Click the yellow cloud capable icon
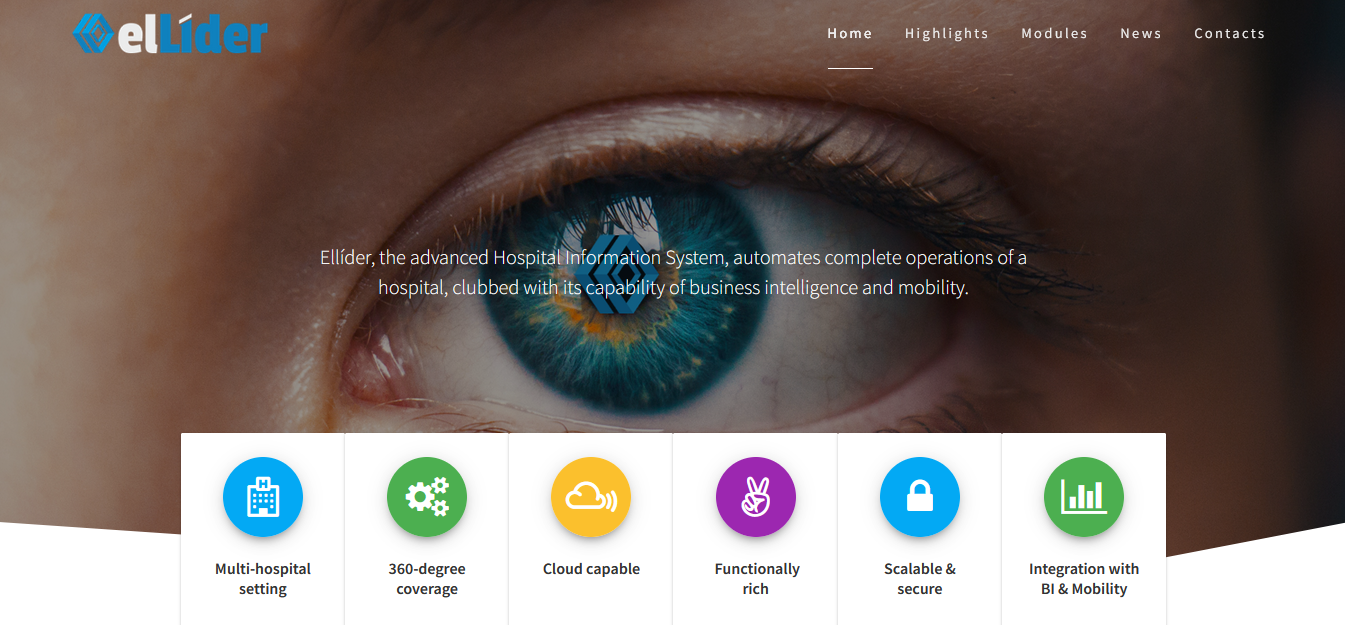The image size is (1345, 625). [591, 497]
